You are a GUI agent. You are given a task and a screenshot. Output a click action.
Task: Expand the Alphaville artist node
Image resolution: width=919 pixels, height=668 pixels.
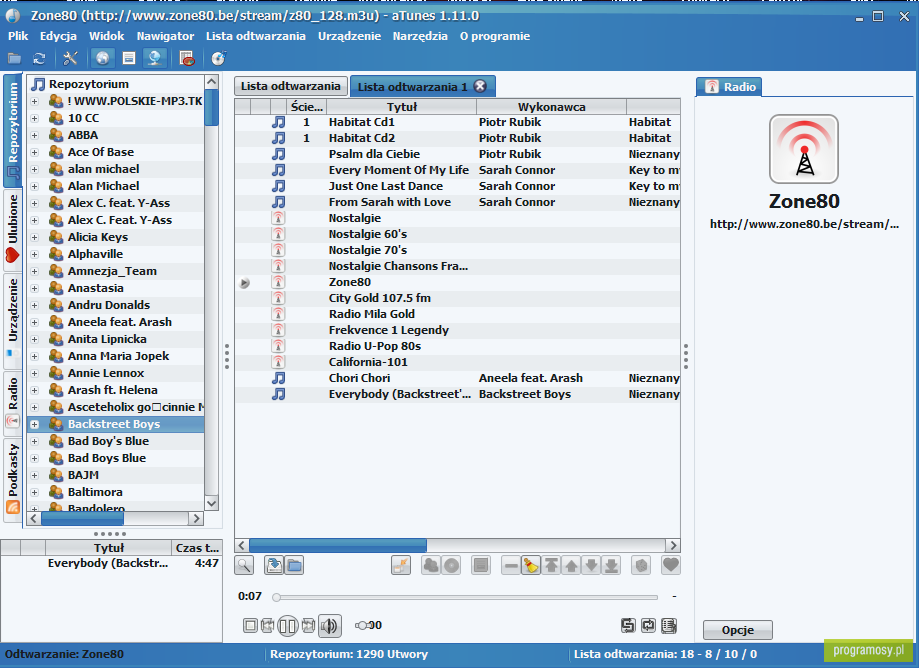click(35, 254)
